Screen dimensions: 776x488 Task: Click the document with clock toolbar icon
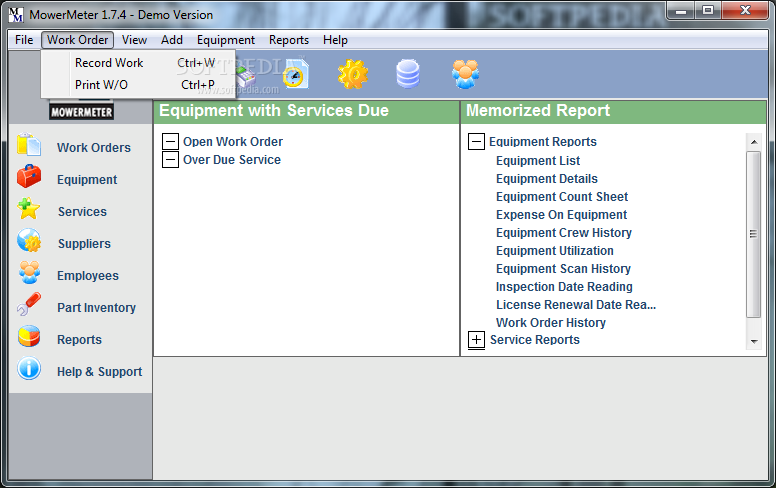[x=295, y=74]
